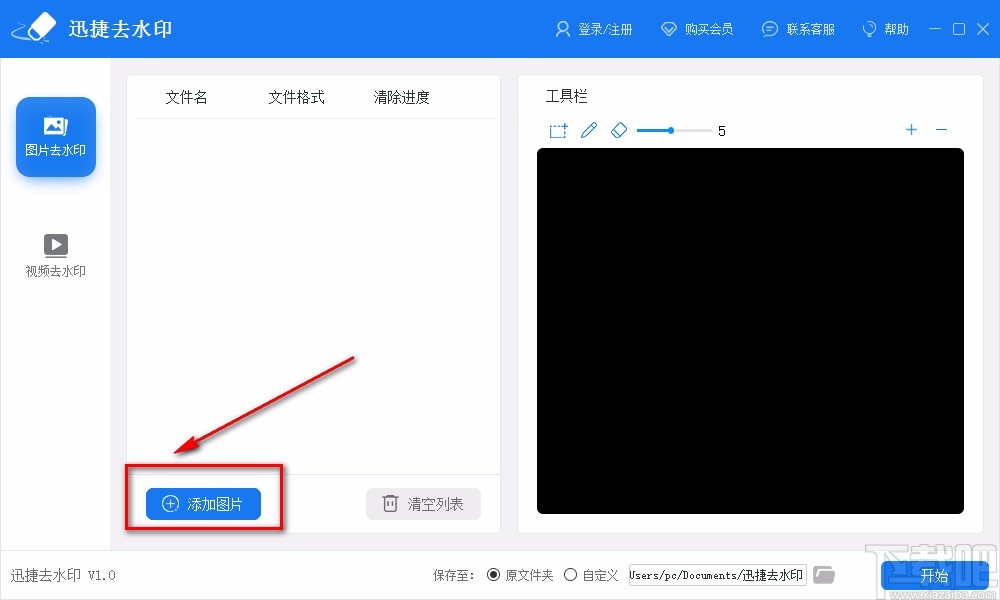This screenshot has width=1000, height=600.
Task: Open the 图片去水印 image watermark tab
Action: (x=56, y=136)
